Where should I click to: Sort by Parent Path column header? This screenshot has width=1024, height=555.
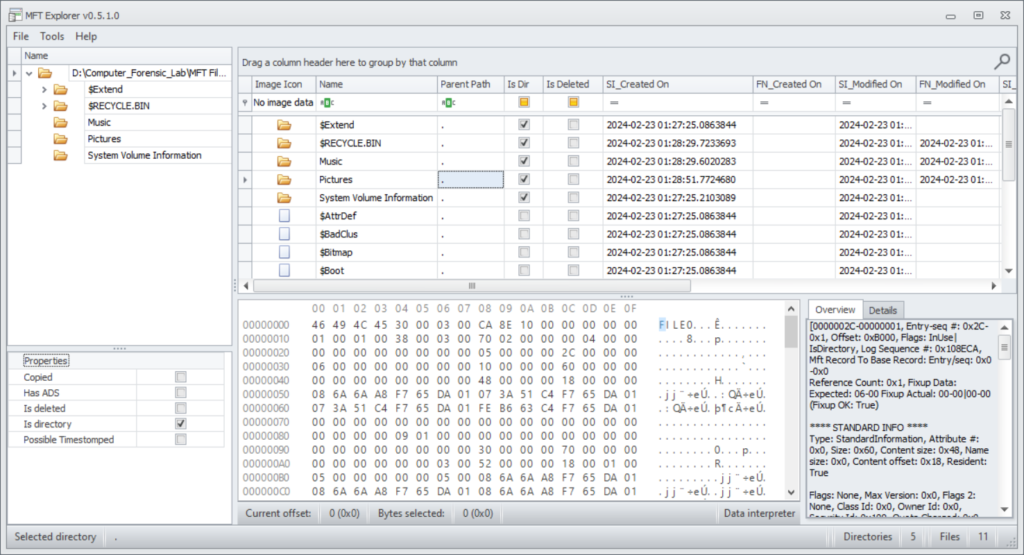[470, 84]
